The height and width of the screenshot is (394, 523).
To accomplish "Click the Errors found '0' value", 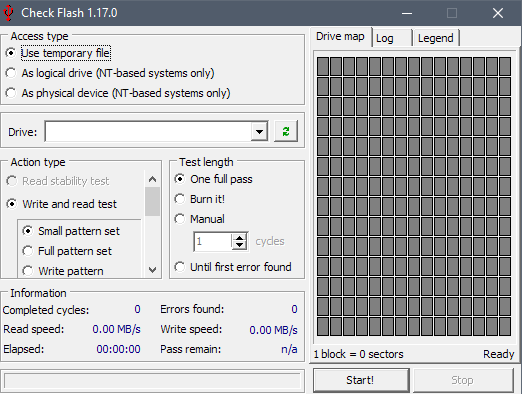I will coord(294,309).
